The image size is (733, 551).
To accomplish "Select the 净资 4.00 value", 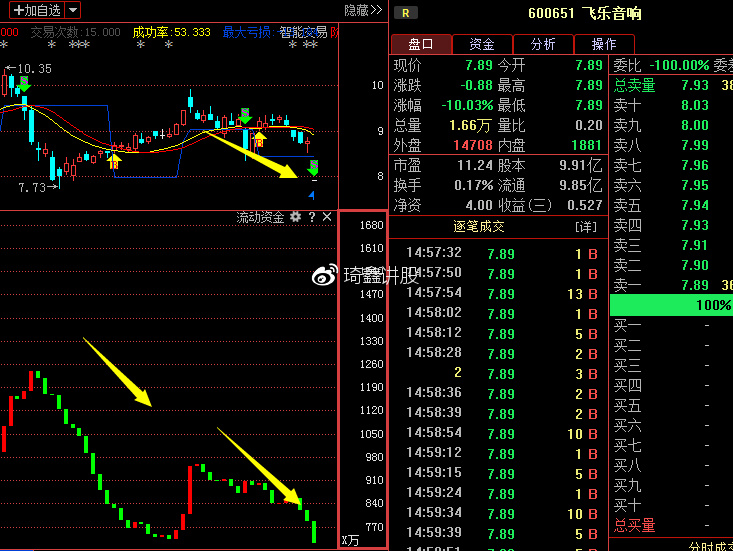I will pos(479,206).
